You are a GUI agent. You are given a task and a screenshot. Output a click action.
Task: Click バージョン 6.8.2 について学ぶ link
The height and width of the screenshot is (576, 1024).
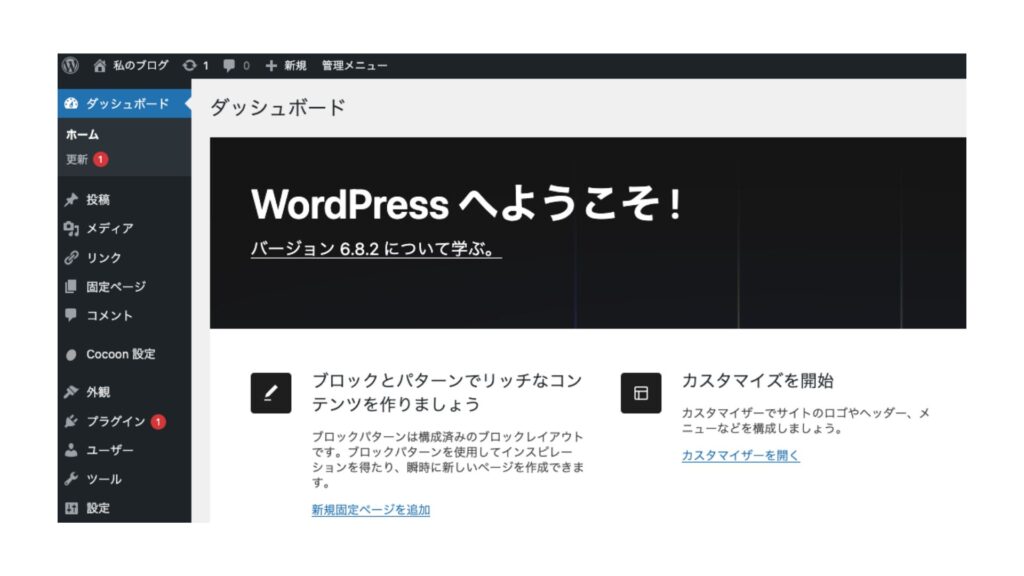pyautogui.click(x=376, y=249)
